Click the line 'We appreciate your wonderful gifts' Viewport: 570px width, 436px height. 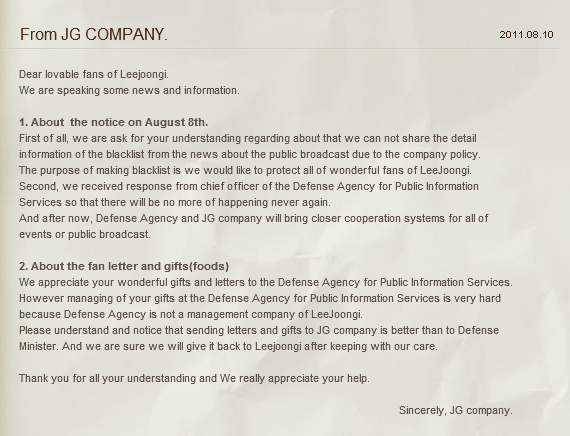tap(266, 283)
